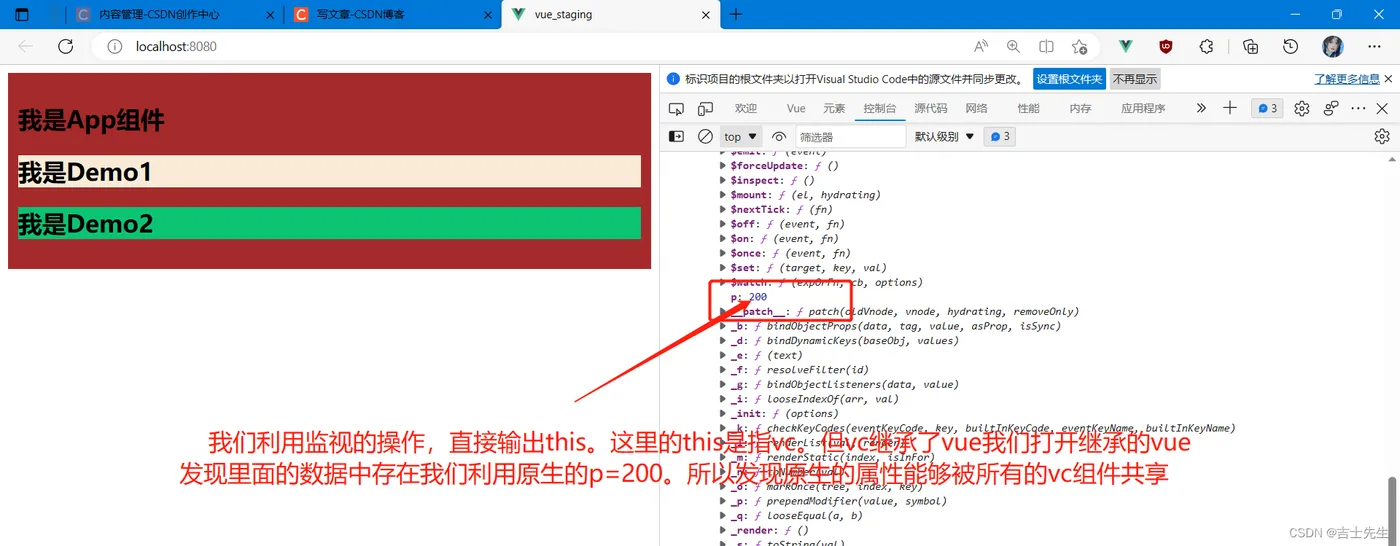Toggle the console sidebar
Viewport: 1400px width, 546px height.
677,136
